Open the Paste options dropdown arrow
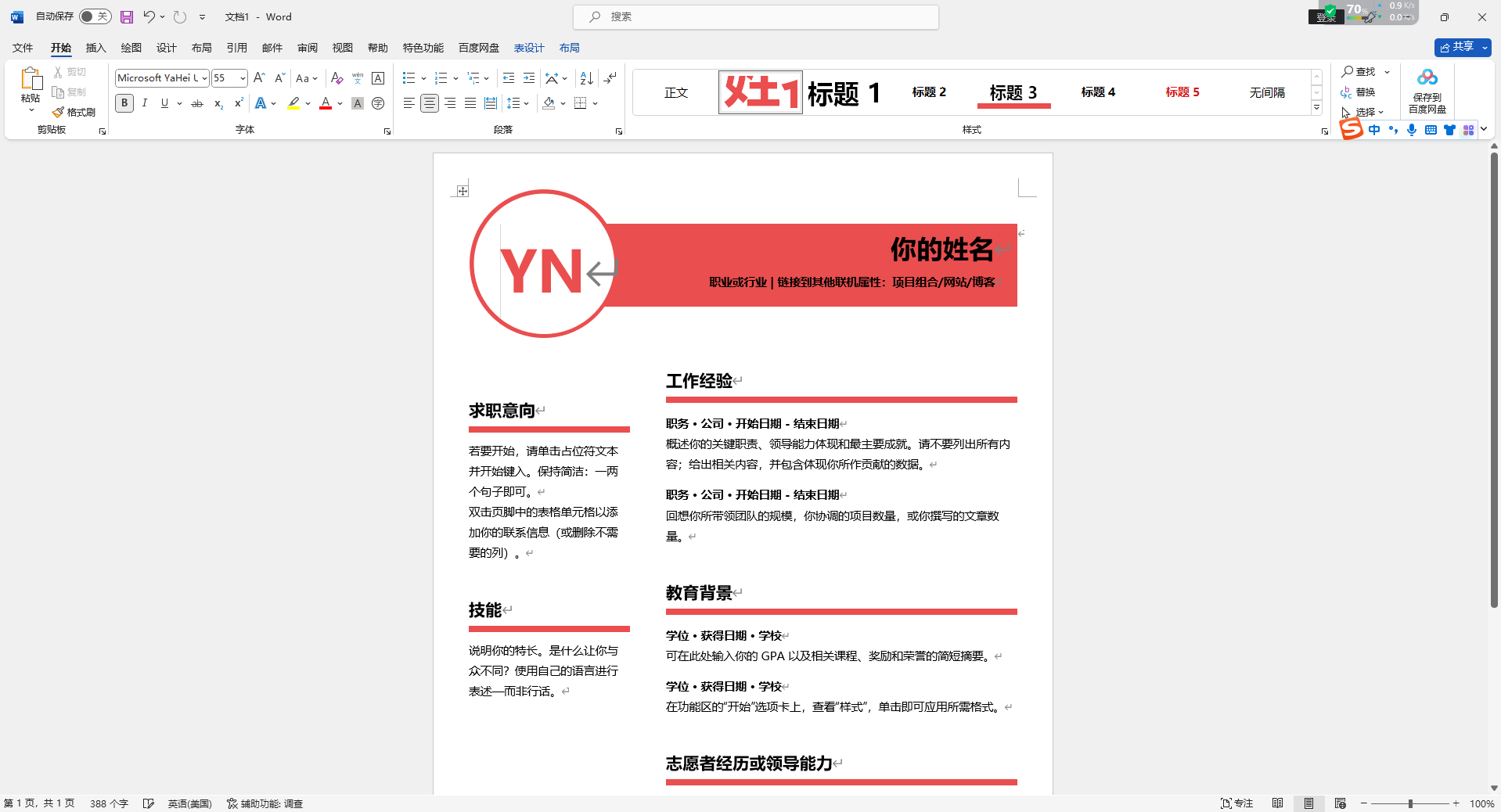Screen dimensions: 1501x812 [31, 110]
